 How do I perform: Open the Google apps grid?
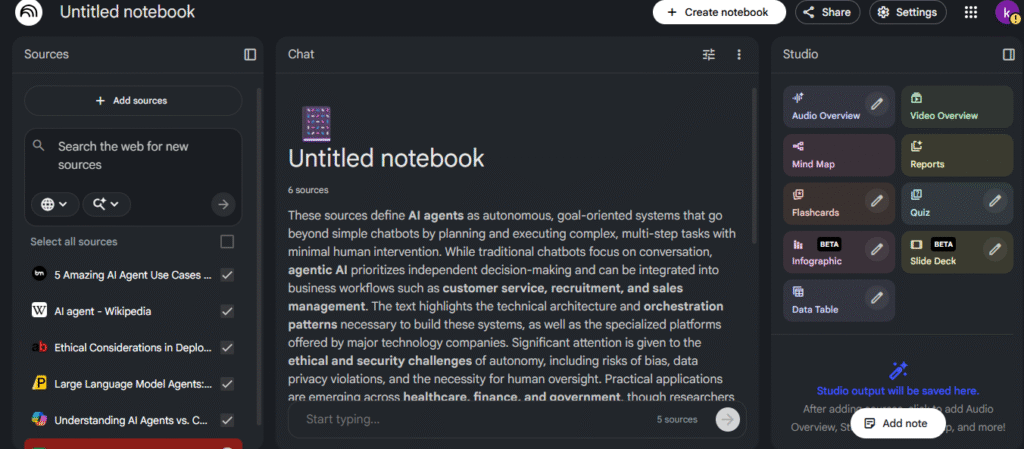point(970,12)
